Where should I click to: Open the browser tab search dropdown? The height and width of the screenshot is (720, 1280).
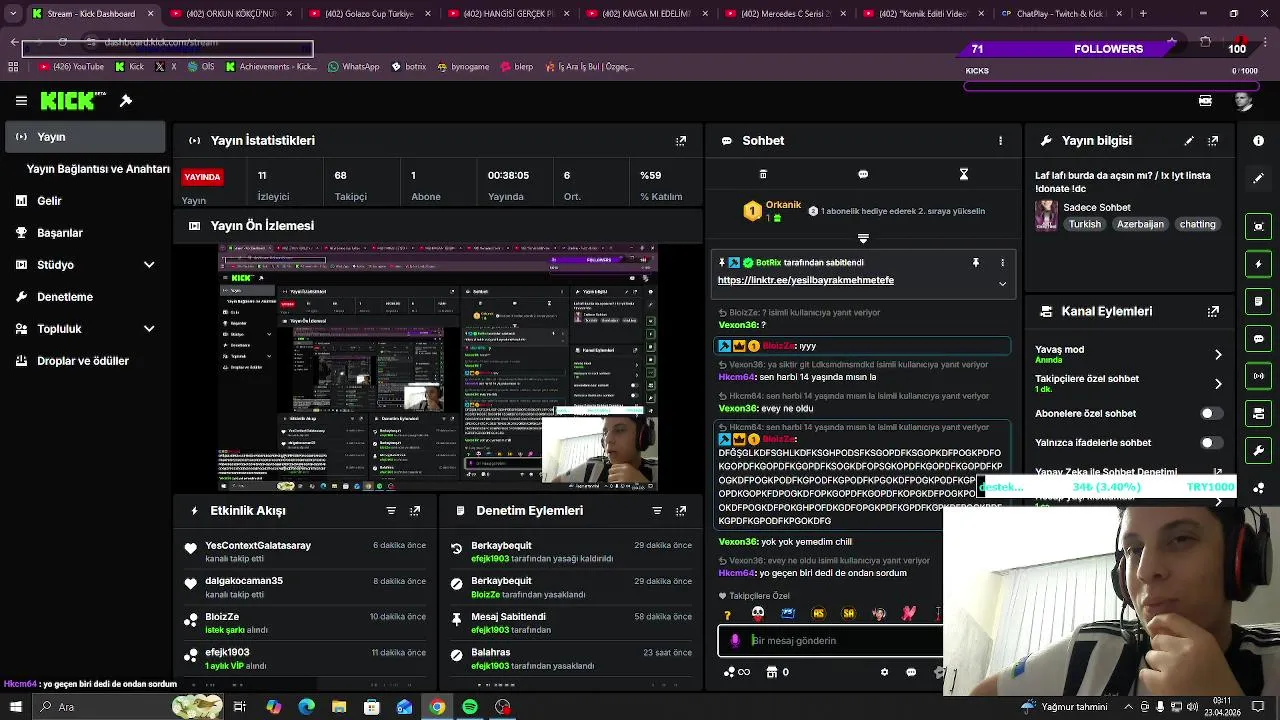[13, 14]
